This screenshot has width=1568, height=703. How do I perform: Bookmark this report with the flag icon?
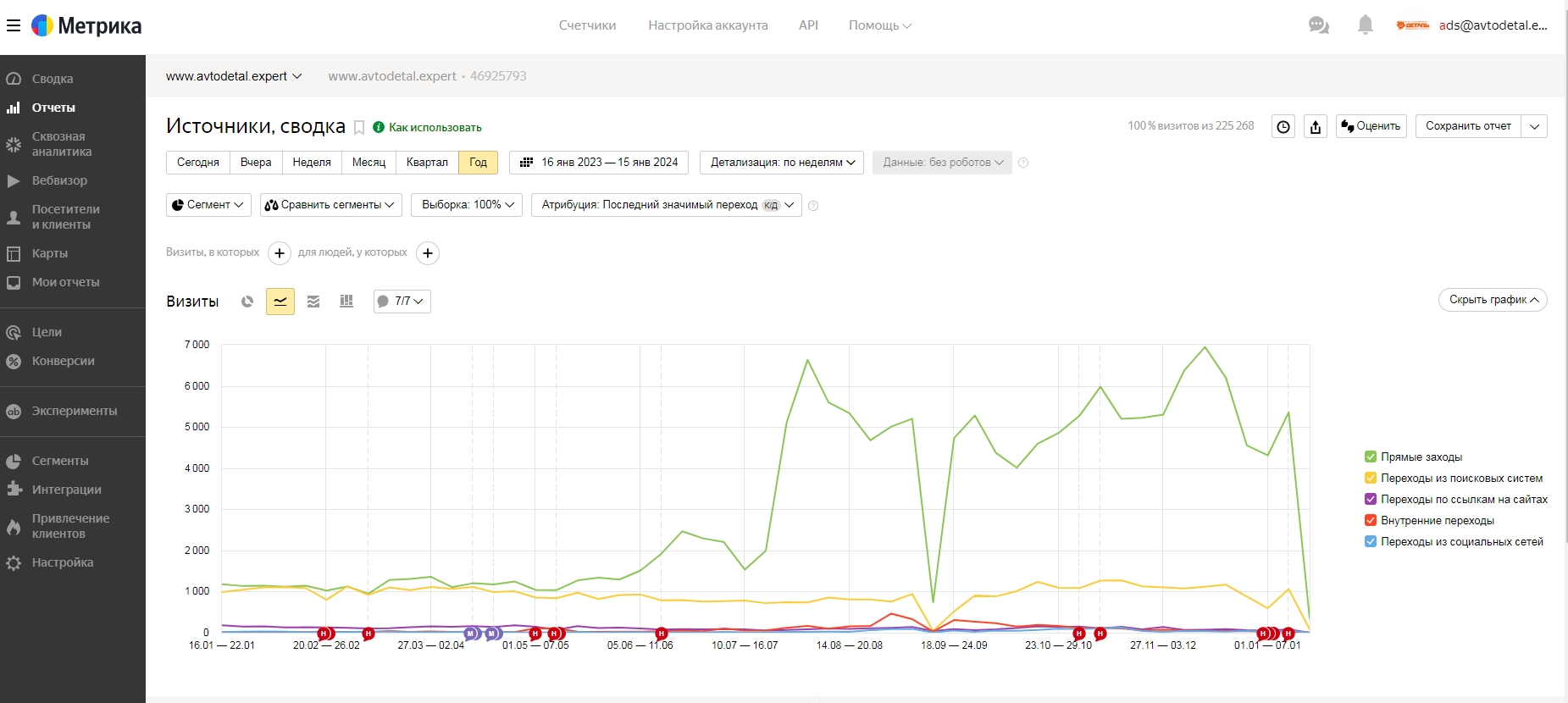click(359, 128)
